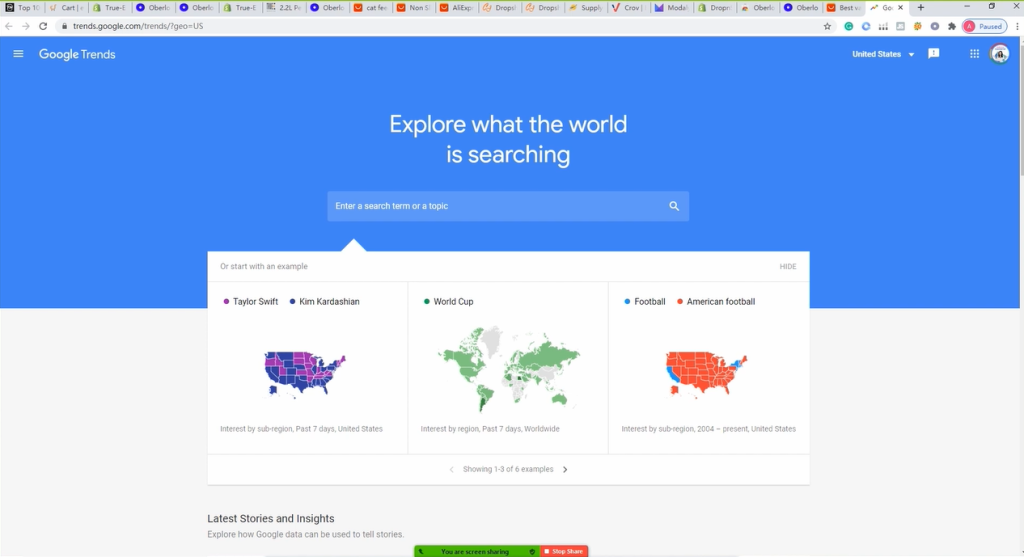The width and height of the screenshot is (1024, 557).
Task: Switch to the Cart tab
Action: pyautogui.click(x=66, y=7)
